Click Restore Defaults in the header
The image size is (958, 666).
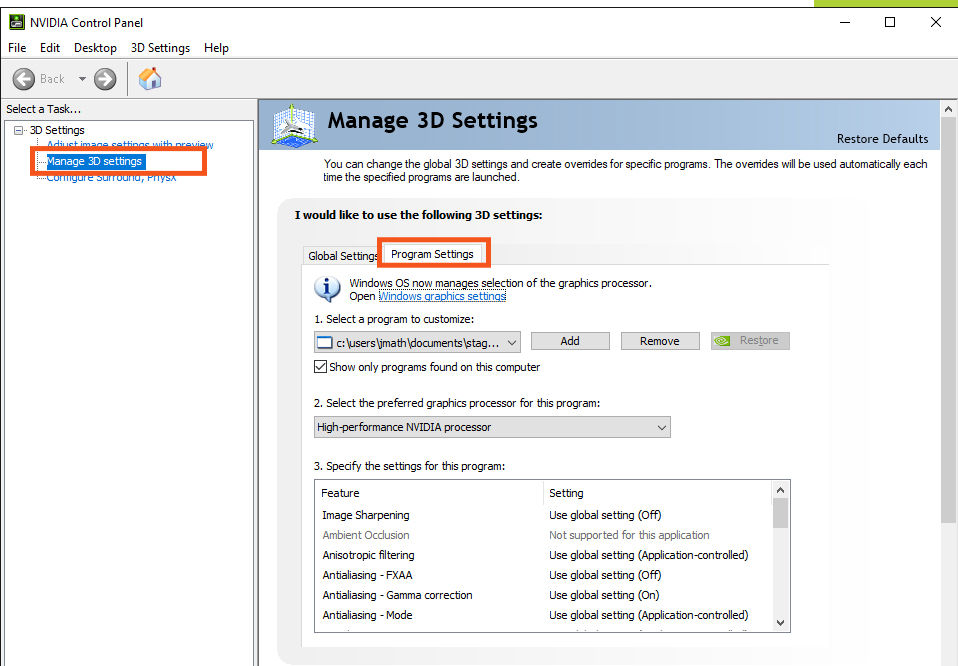882,139
